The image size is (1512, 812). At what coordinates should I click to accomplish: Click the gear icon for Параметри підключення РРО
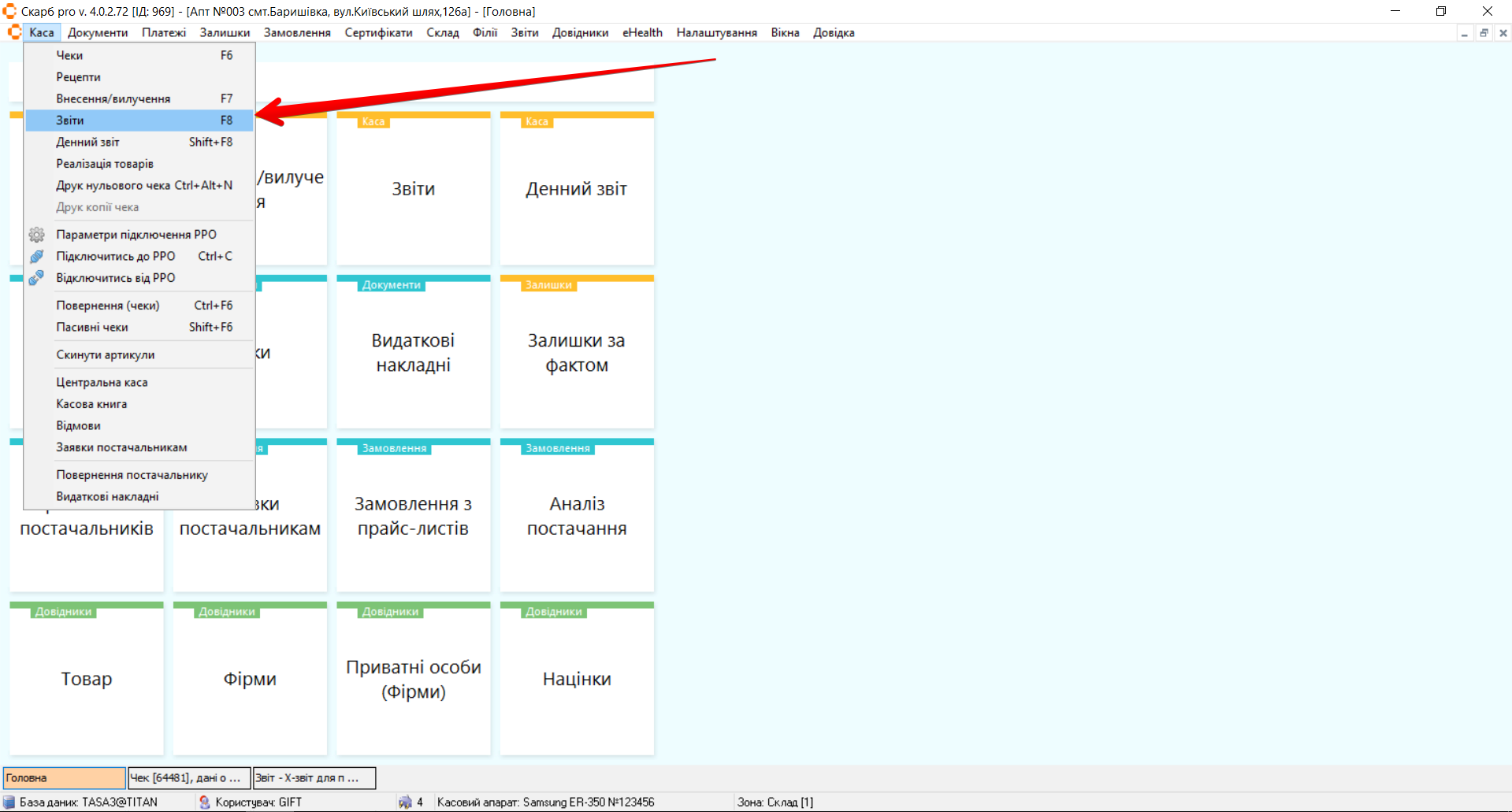coord(36,235)
